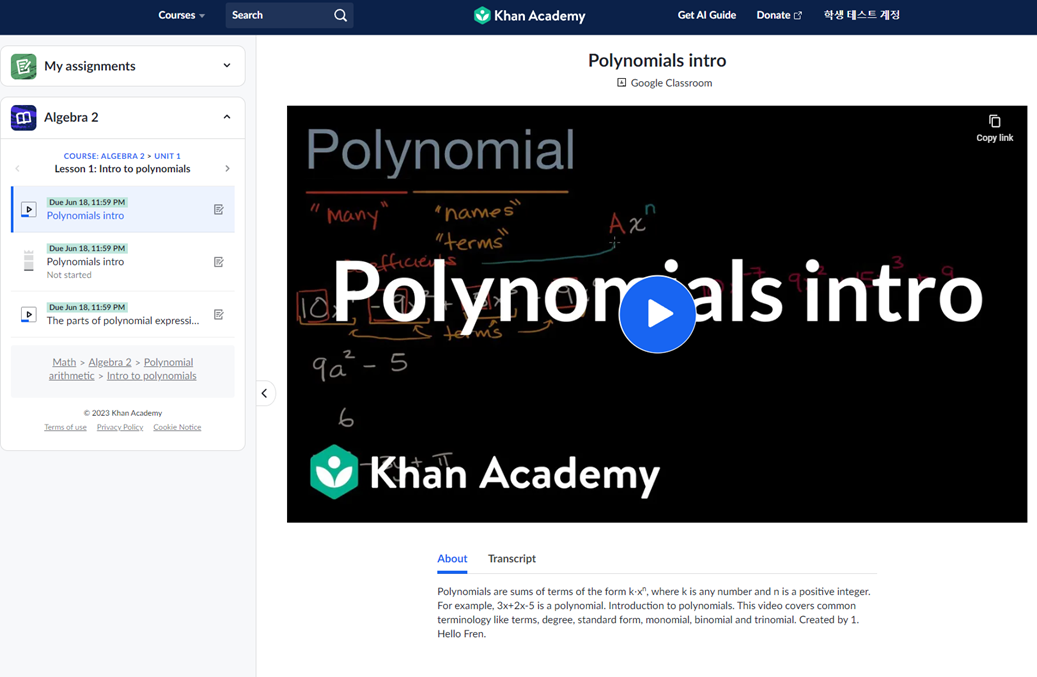Screen dimensions: 1037x677
Task: Click the video icon for The parts of polynomial expressions
Action: tap(28, 315)
